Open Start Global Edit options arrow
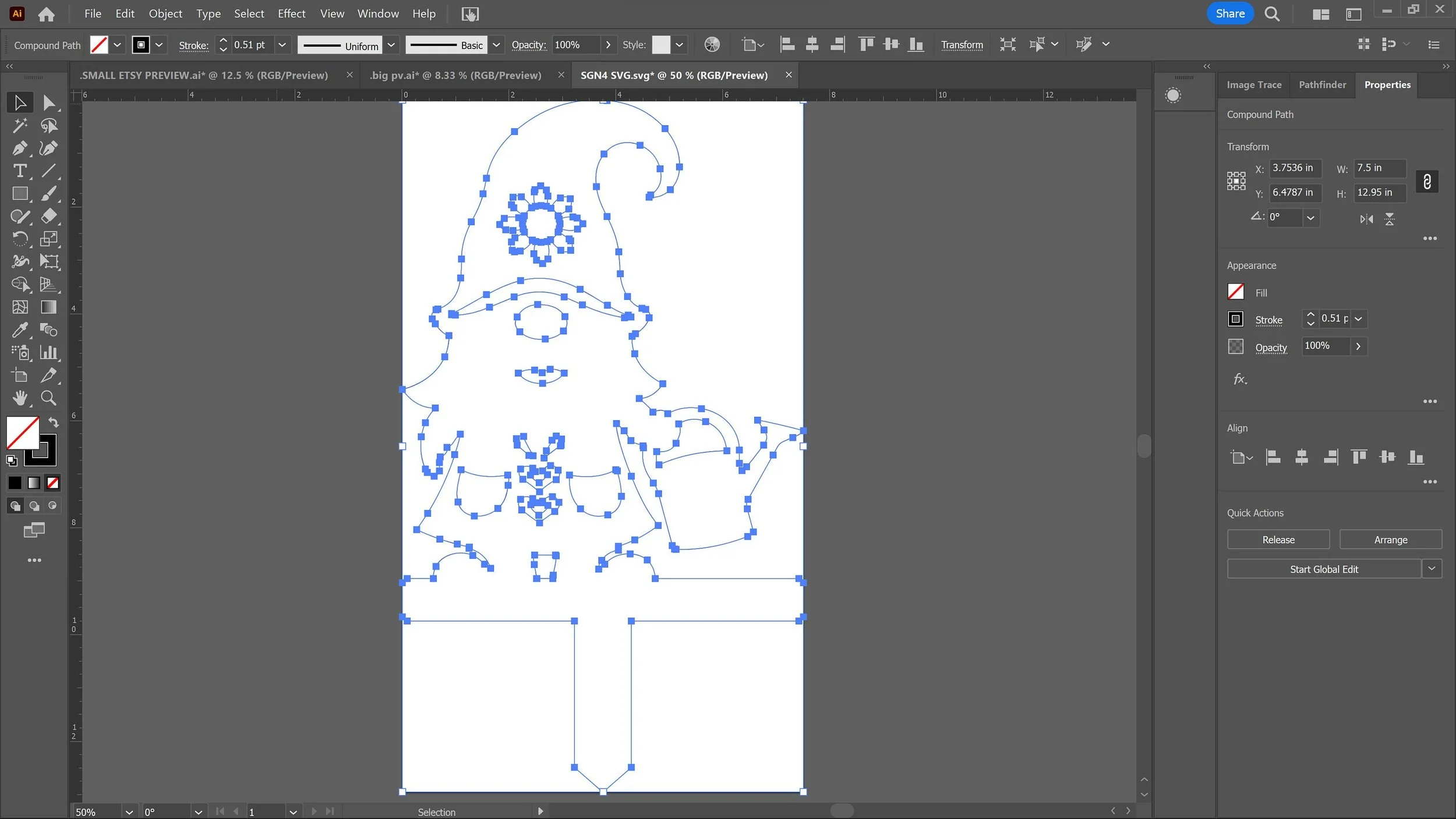Screen dimensions: 1456x819 coord(1432,569)
